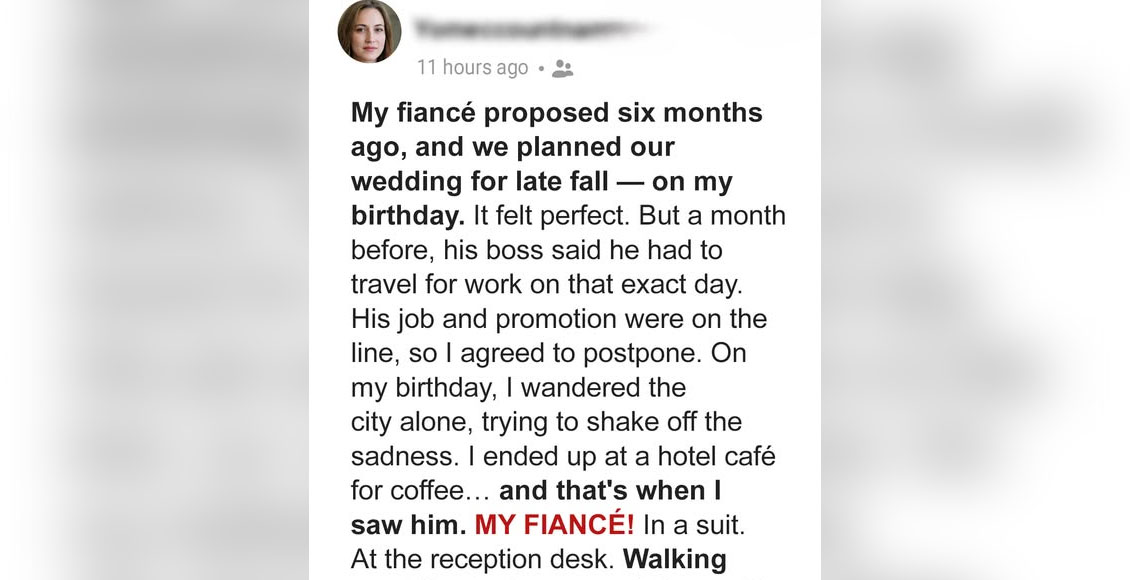Open the poster's profile picture
The image size is (1130, 580).
(x=370, y=31)
